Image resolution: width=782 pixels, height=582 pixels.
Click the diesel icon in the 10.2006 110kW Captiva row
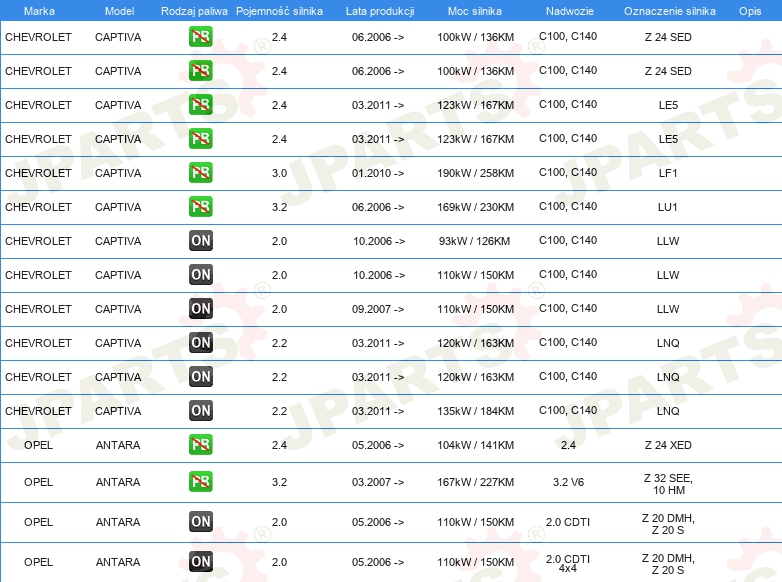click(x=201, y=275)
